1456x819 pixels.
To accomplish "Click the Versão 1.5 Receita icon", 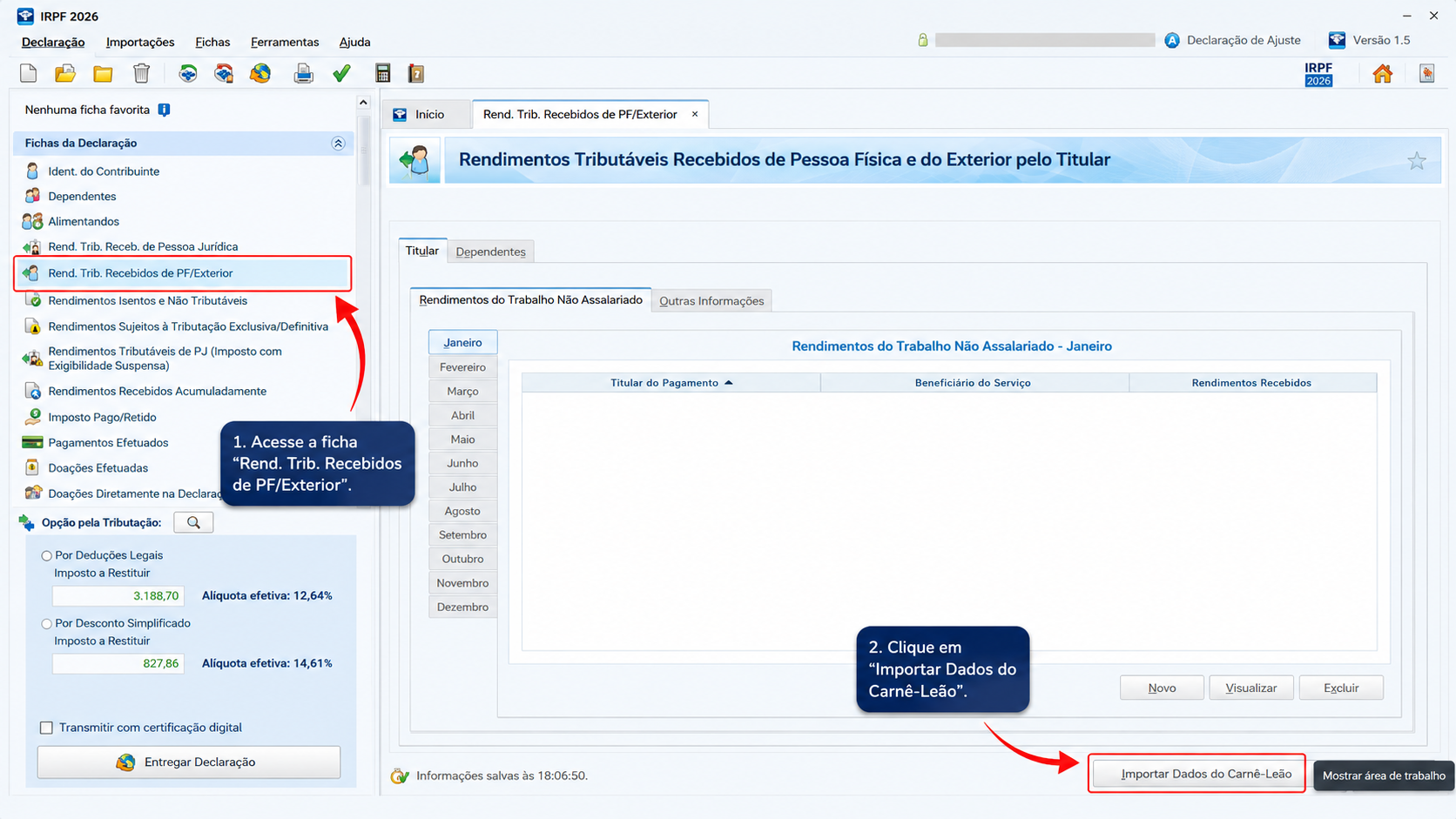I will 1337,40.
